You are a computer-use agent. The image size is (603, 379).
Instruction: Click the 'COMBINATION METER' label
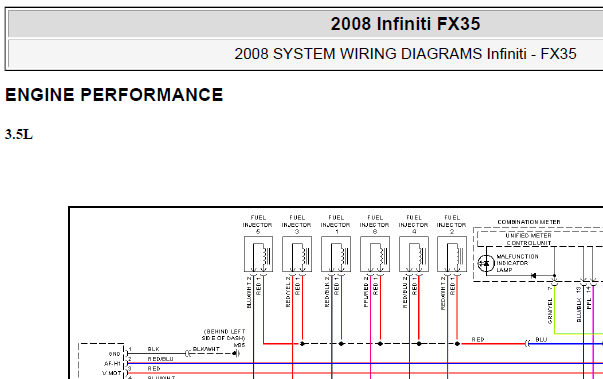click(529, 222)
